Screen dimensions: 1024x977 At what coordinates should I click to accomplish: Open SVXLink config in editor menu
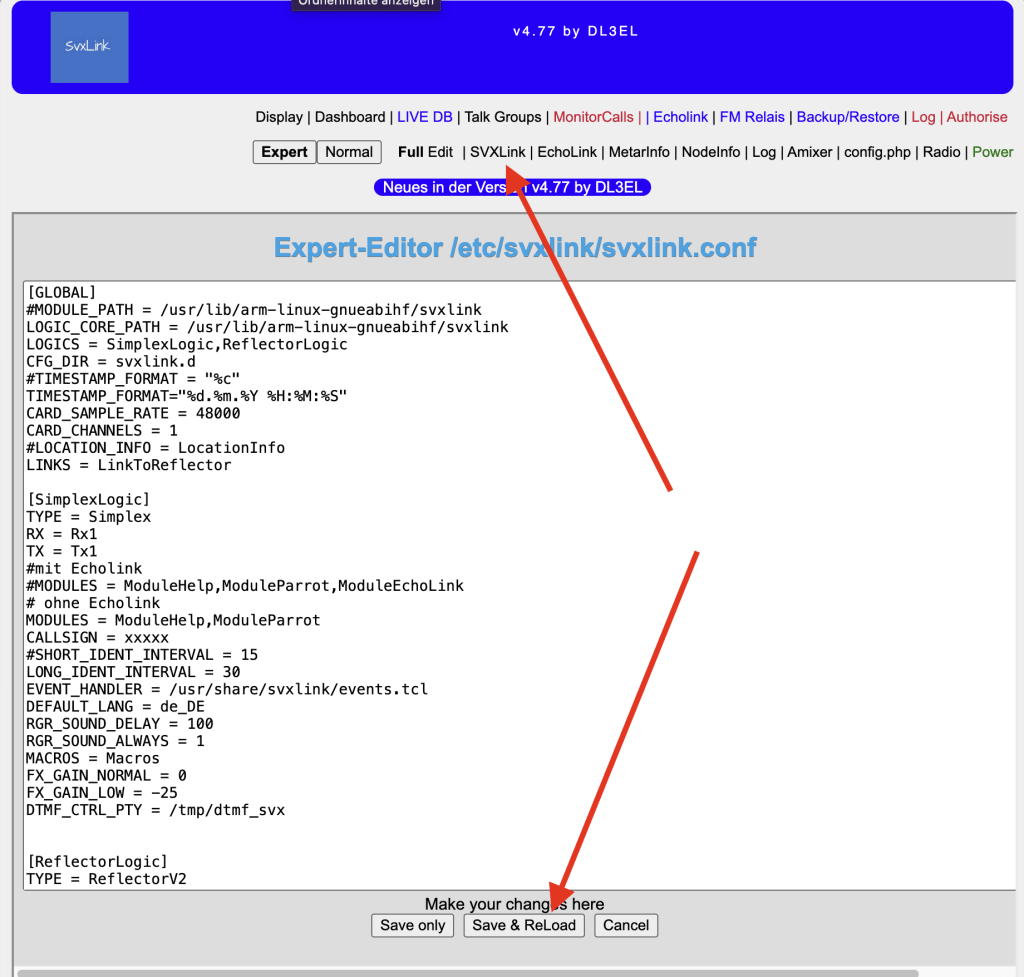[497, 152]
